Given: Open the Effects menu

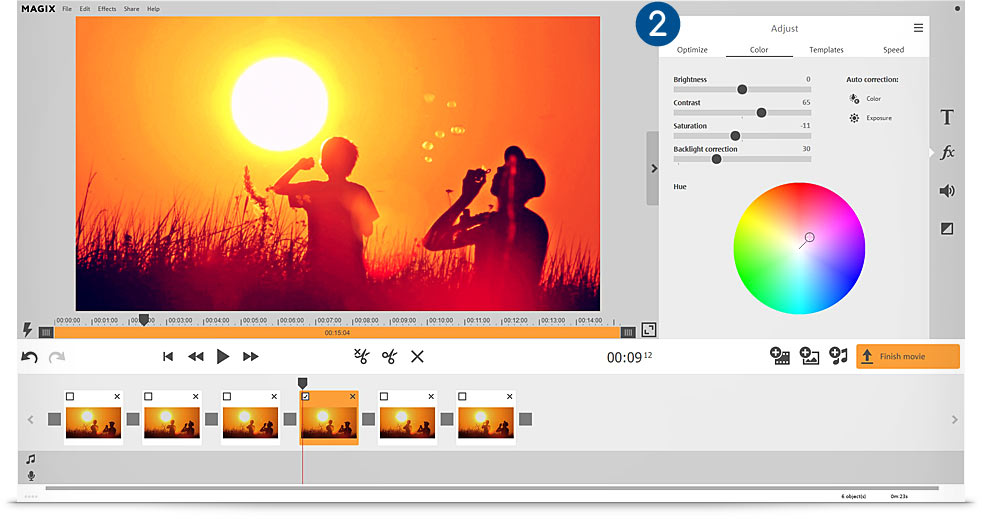Looking at the screenshot, I should (x=107, y=9).
